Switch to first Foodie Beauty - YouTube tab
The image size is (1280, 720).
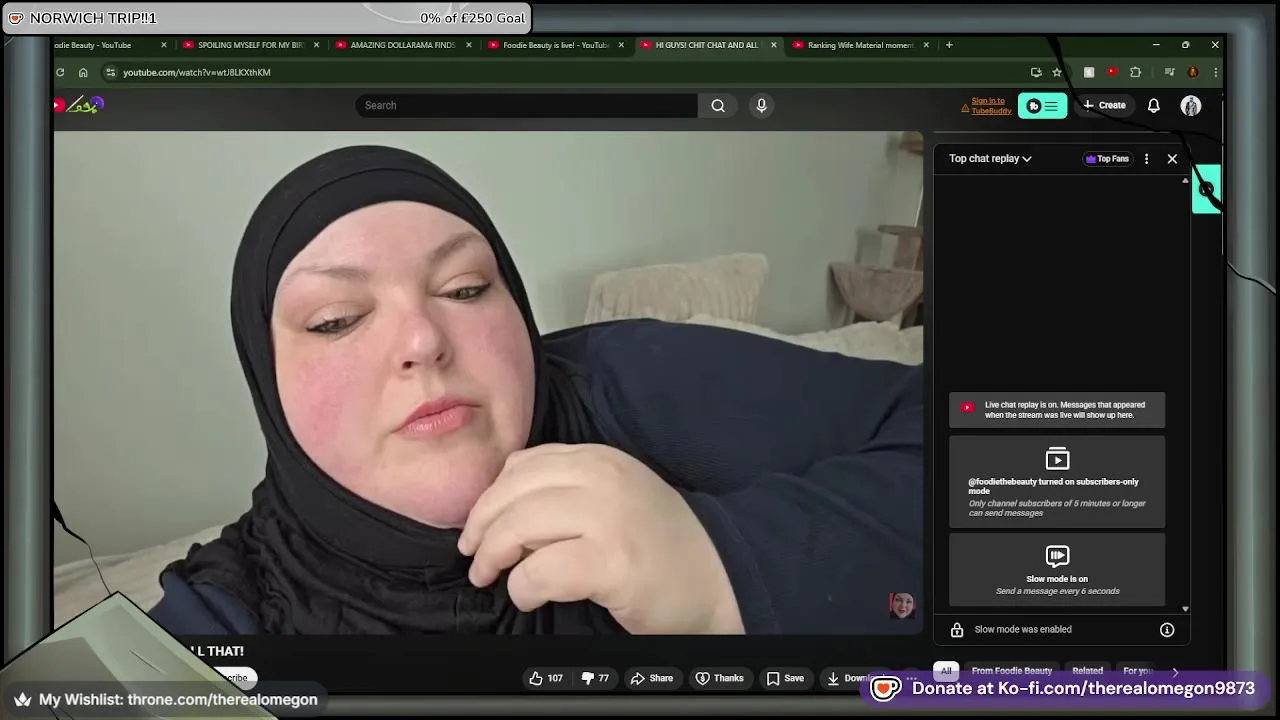coord(110,45)
